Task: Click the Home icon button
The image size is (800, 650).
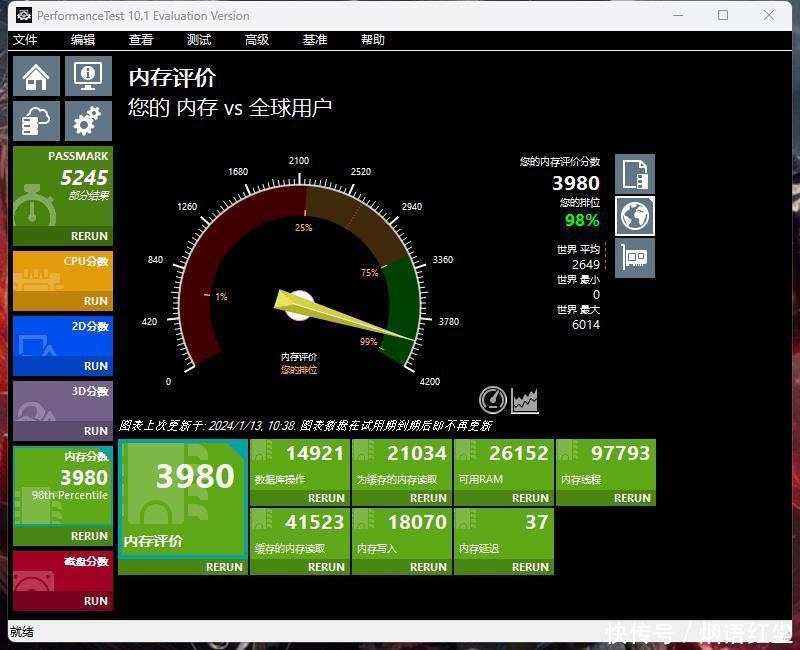Action: 36,77
